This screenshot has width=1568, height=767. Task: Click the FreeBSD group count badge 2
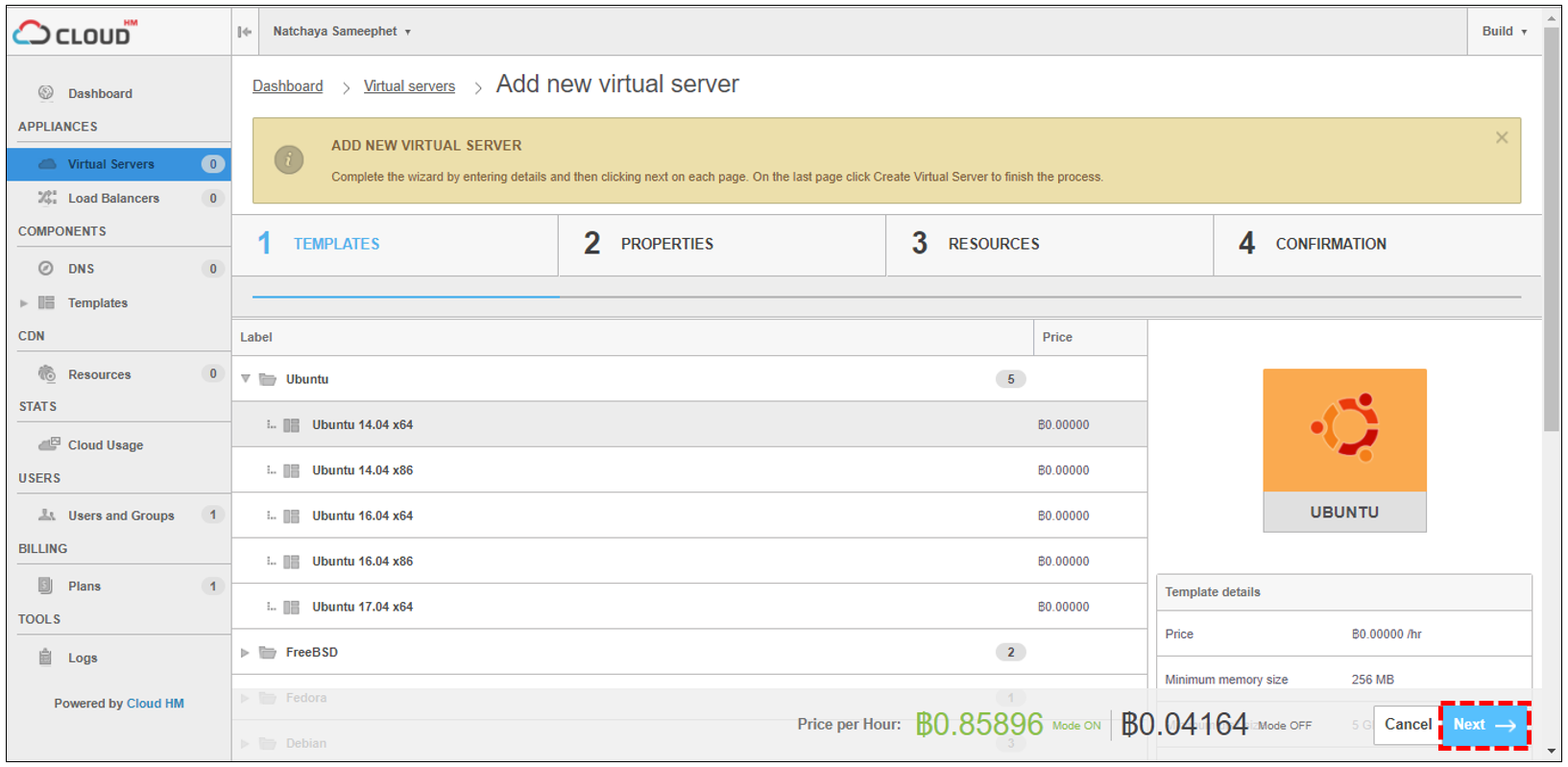tap(1010, 653)
